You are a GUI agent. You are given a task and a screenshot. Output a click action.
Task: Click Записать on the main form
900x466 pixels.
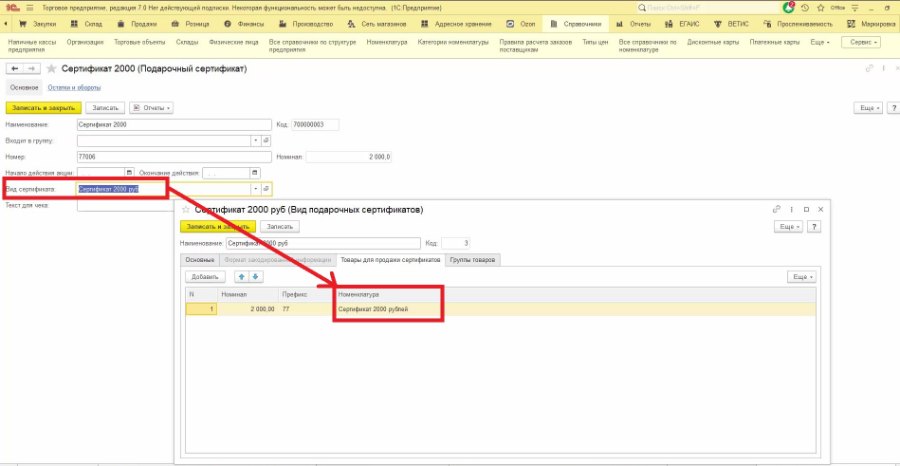[x=105, y=108]
